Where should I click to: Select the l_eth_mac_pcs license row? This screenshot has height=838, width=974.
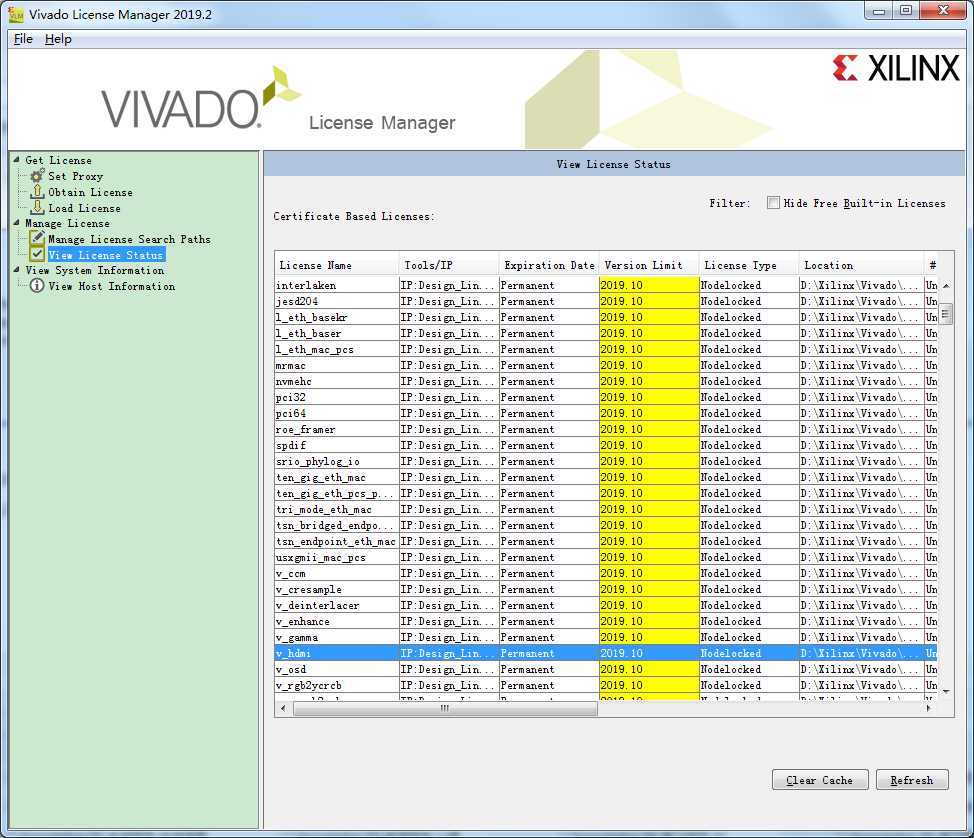pos(606,349)
